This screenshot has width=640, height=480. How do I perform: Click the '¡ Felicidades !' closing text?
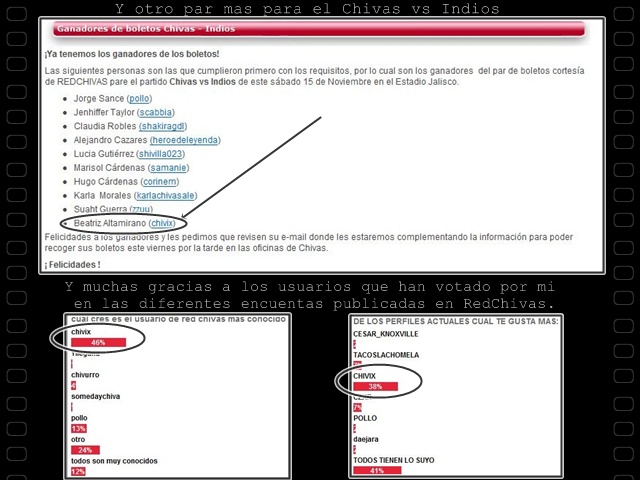point(73,265)
